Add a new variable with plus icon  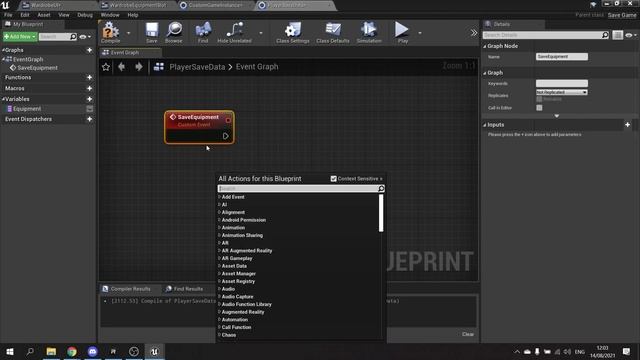(x=89, y=99)
